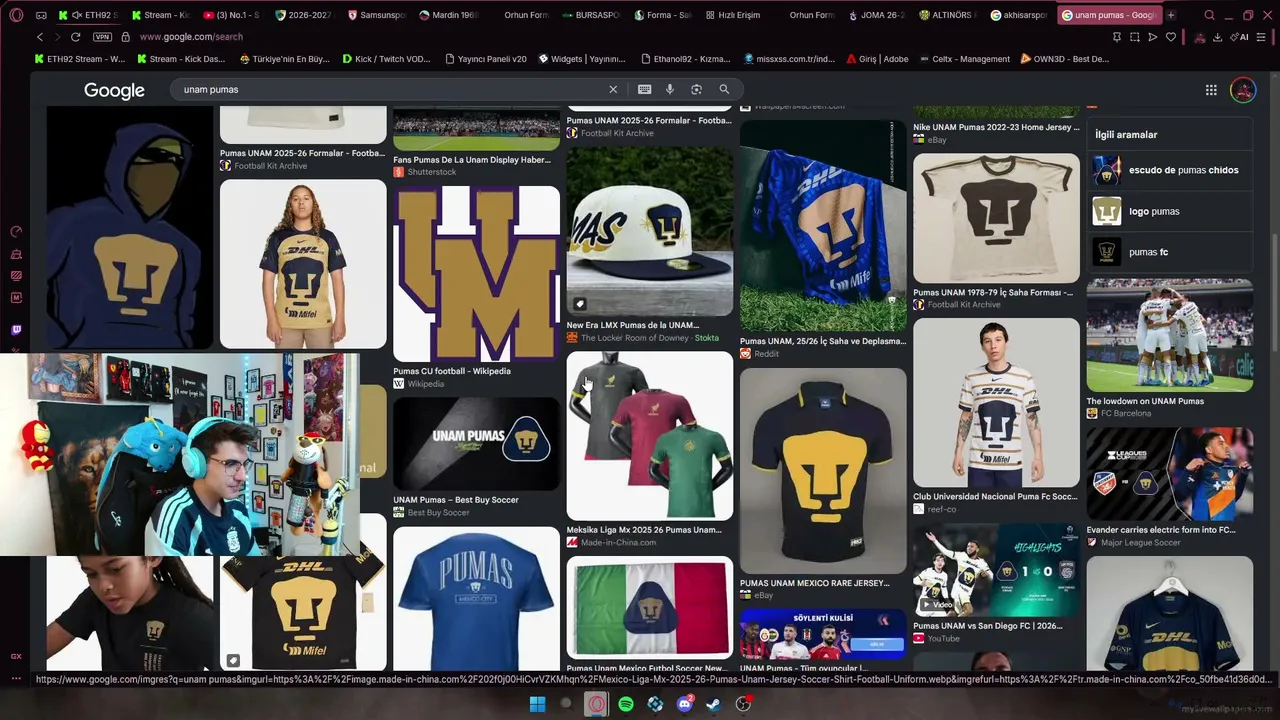Open the 'OWN3D - Best De...' bookmark
Viewport: 1280px width, 720px height.
(x=1064, y=59)
